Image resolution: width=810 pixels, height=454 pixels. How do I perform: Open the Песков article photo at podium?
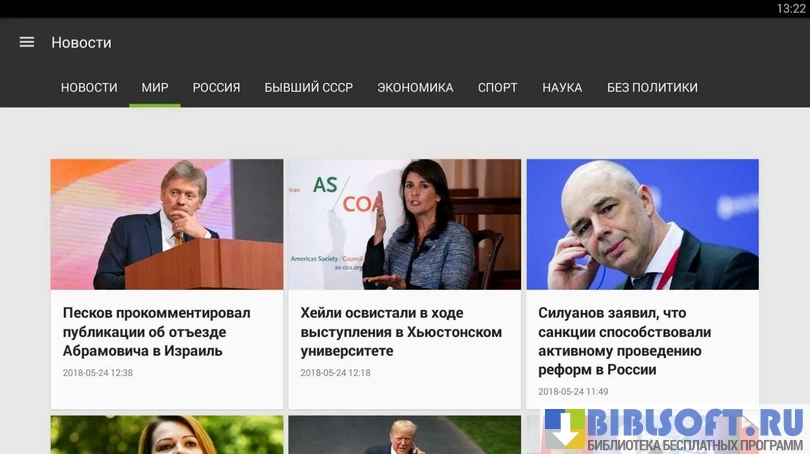pos(167,224)
